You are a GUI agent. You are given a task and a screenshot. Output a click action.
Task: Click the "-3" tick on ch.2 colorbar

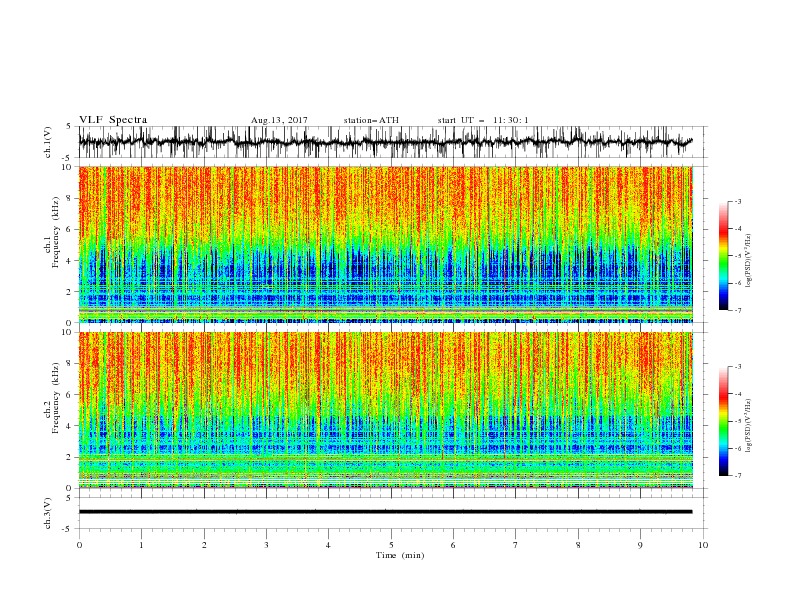click(737, 367)
